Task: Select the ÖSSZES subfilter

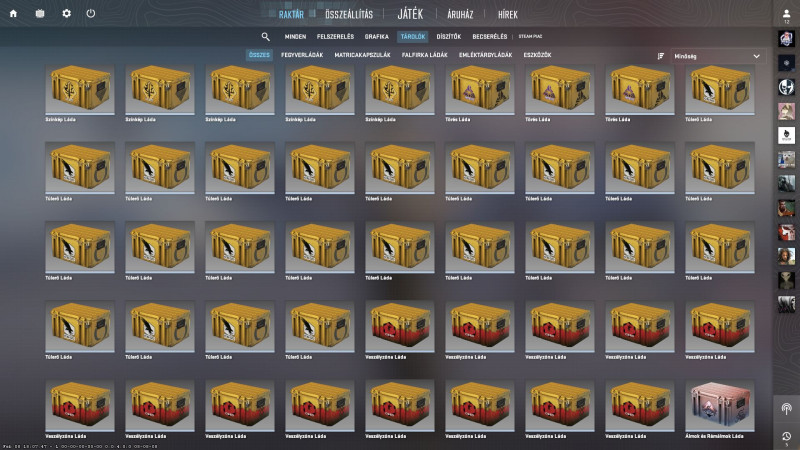Action: point(259,55)
